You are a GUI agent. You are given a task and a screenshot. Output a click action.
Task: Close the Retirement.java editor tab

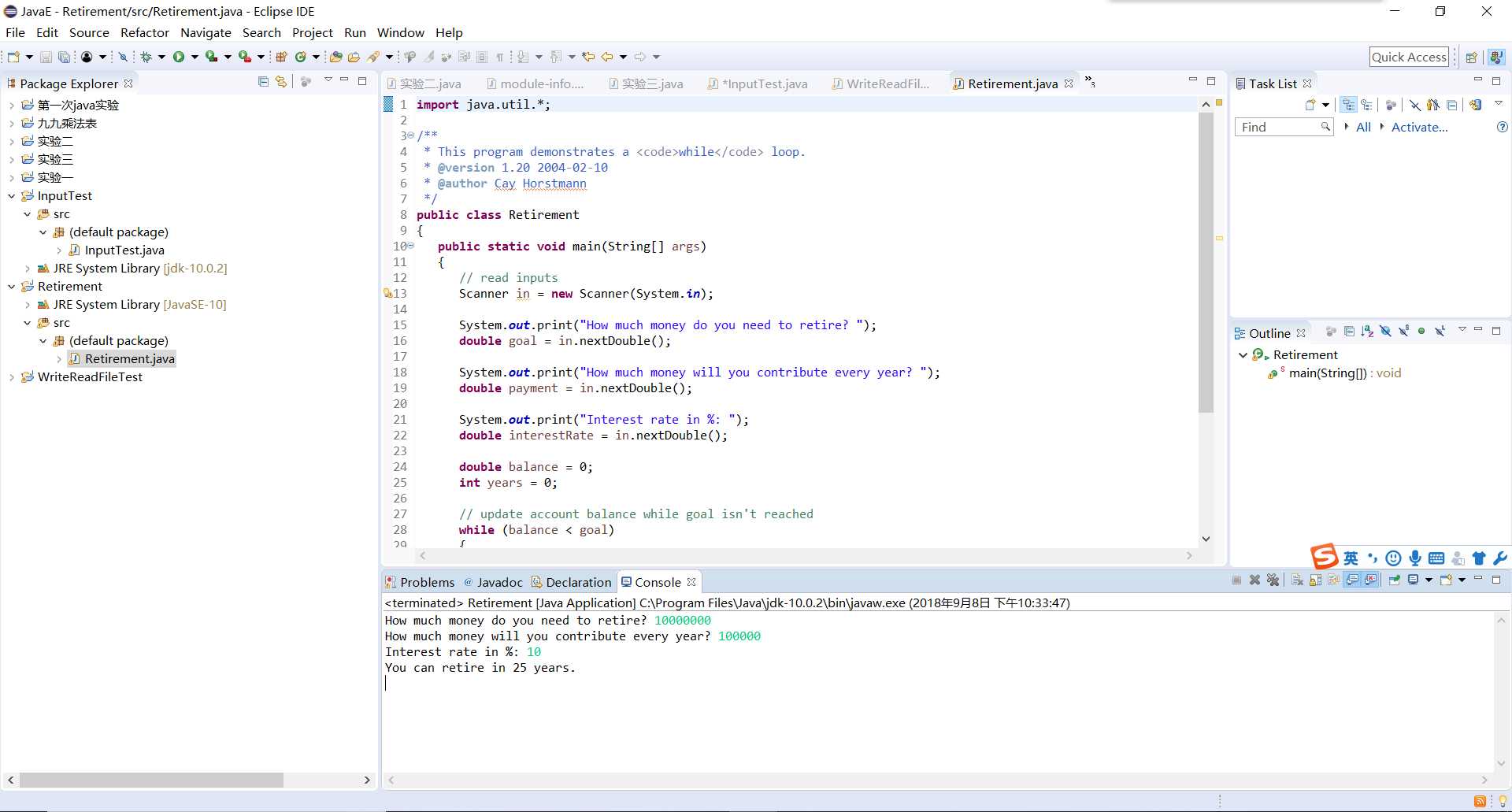(1069, 83)
